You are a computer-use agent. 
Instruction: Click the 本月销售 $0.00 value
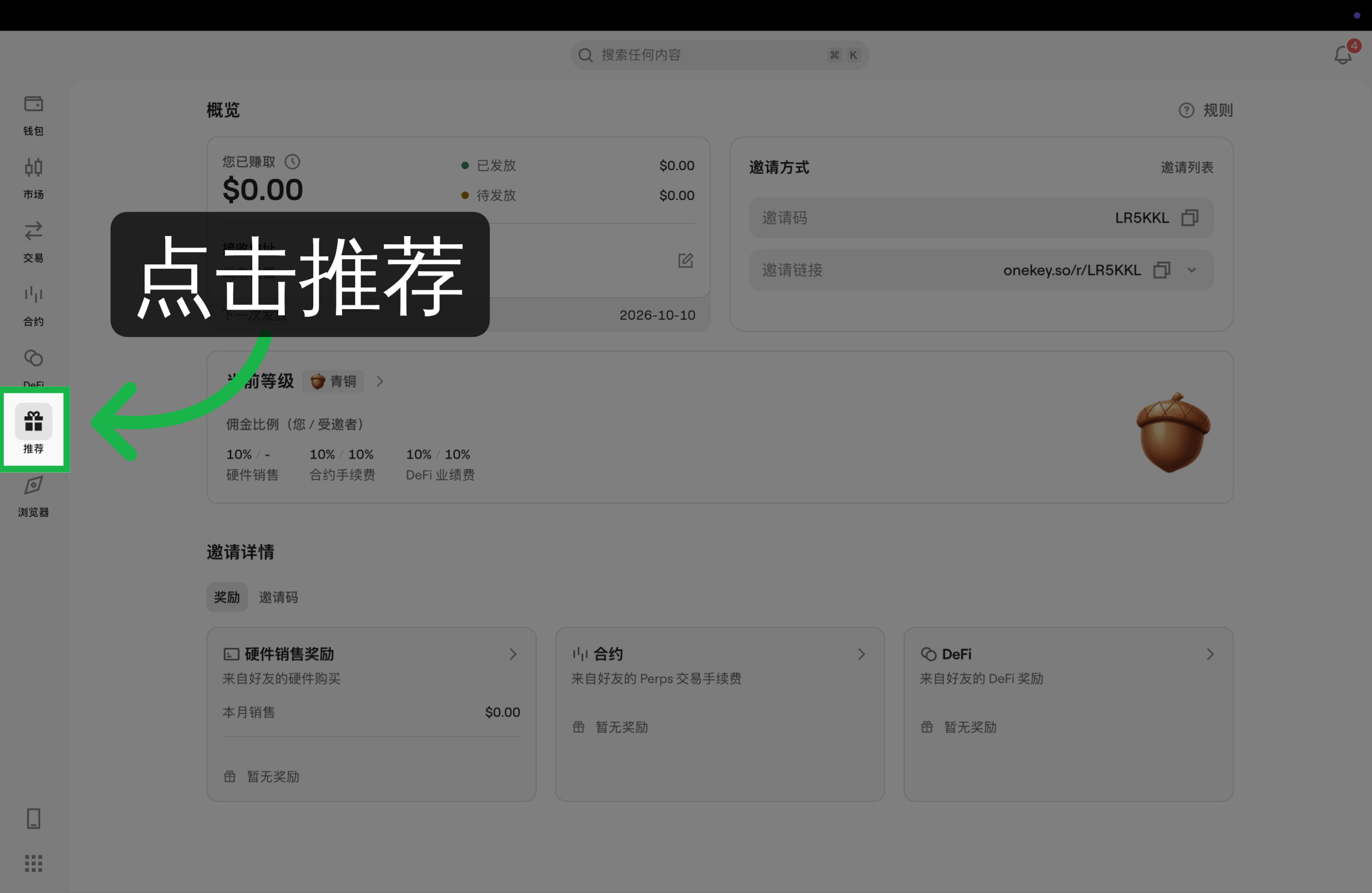pyautogui.click(x=502, y=712)
